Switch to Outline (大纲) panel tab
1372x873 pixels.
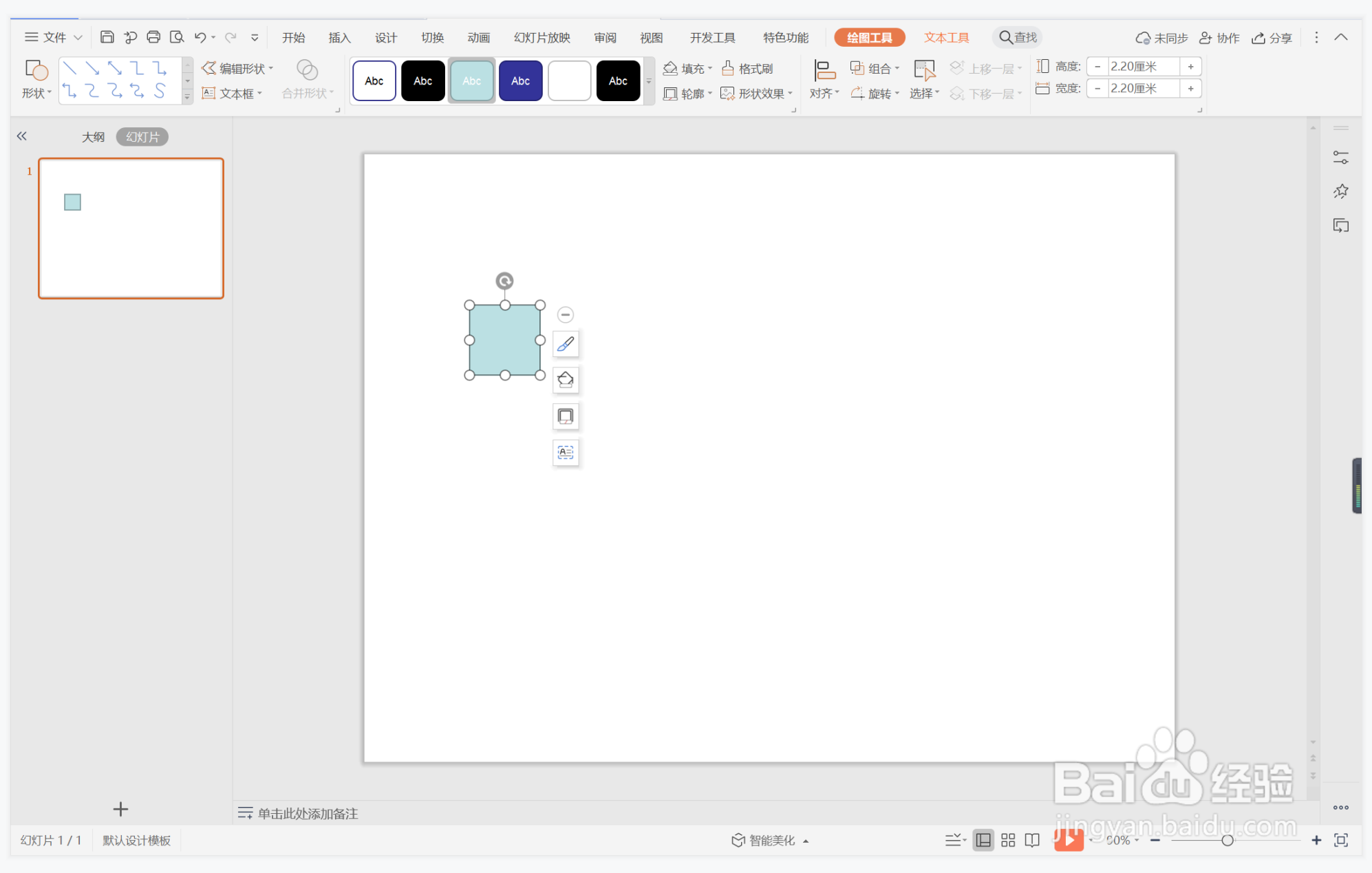(x=93, y=137)
